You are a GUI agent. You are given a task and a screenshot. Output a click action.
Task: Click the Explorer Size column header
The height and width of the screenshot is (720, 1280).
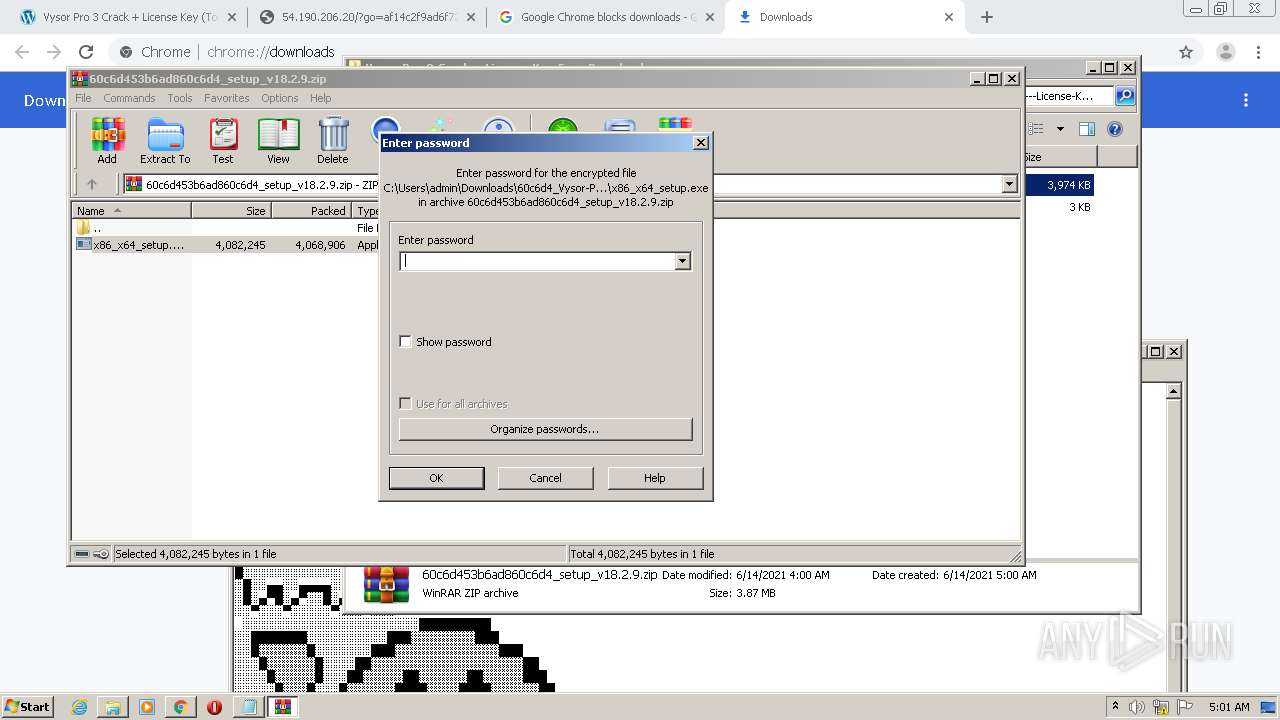[1060, 157]
